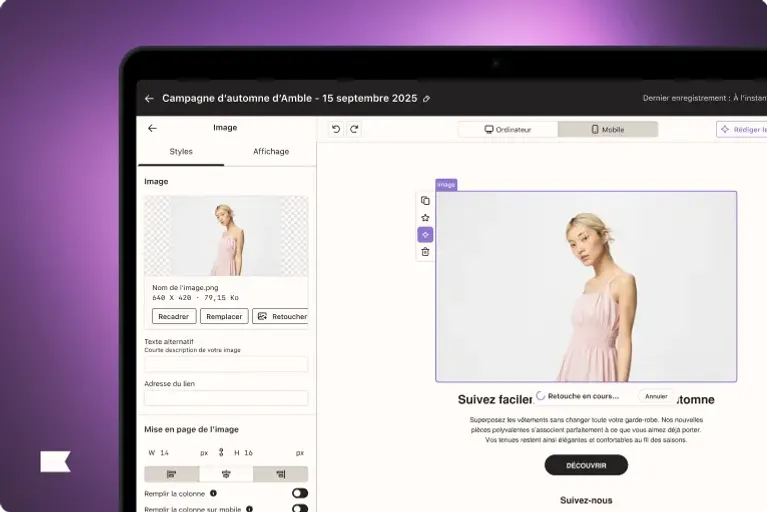The height and width of the screenshot is (512, 767).
Task: Align image to the center
Action: [226, 474]
